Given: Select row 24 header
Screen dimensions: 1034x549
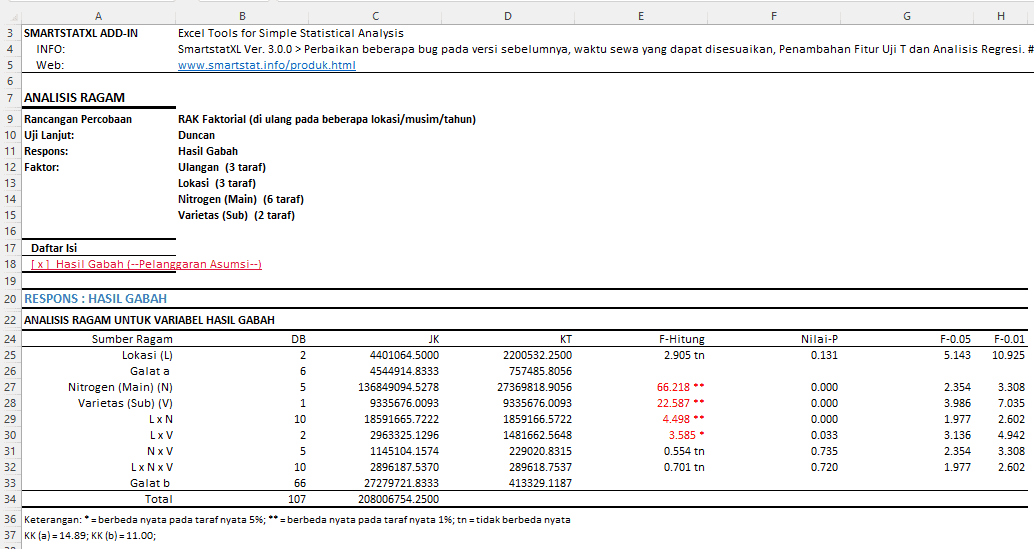Looking at the screenshot, I should 9,339.
